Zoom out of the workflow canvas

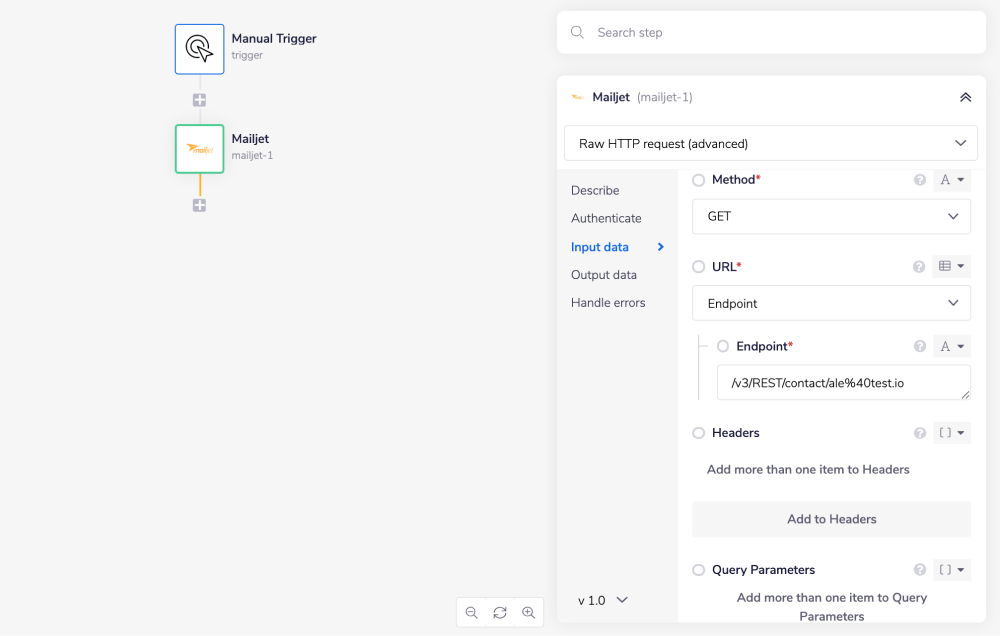(471, 612)
